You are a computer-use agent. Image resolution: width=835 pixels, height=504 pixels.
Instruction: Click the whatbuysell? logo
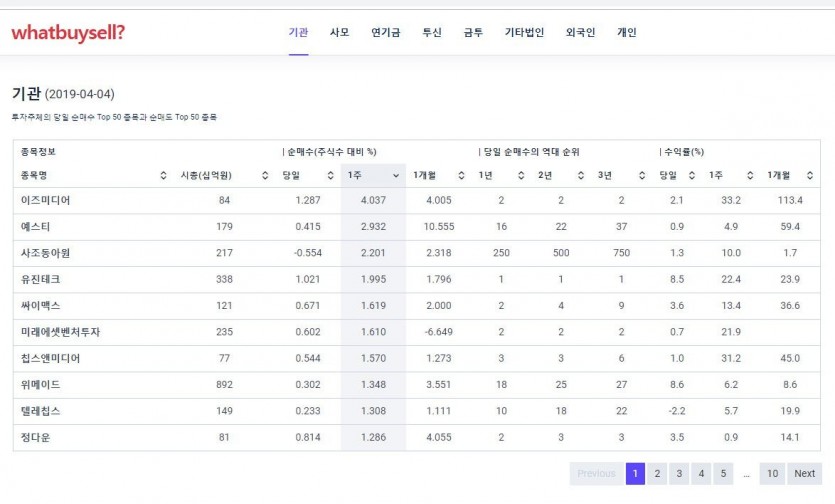point(68,33)
